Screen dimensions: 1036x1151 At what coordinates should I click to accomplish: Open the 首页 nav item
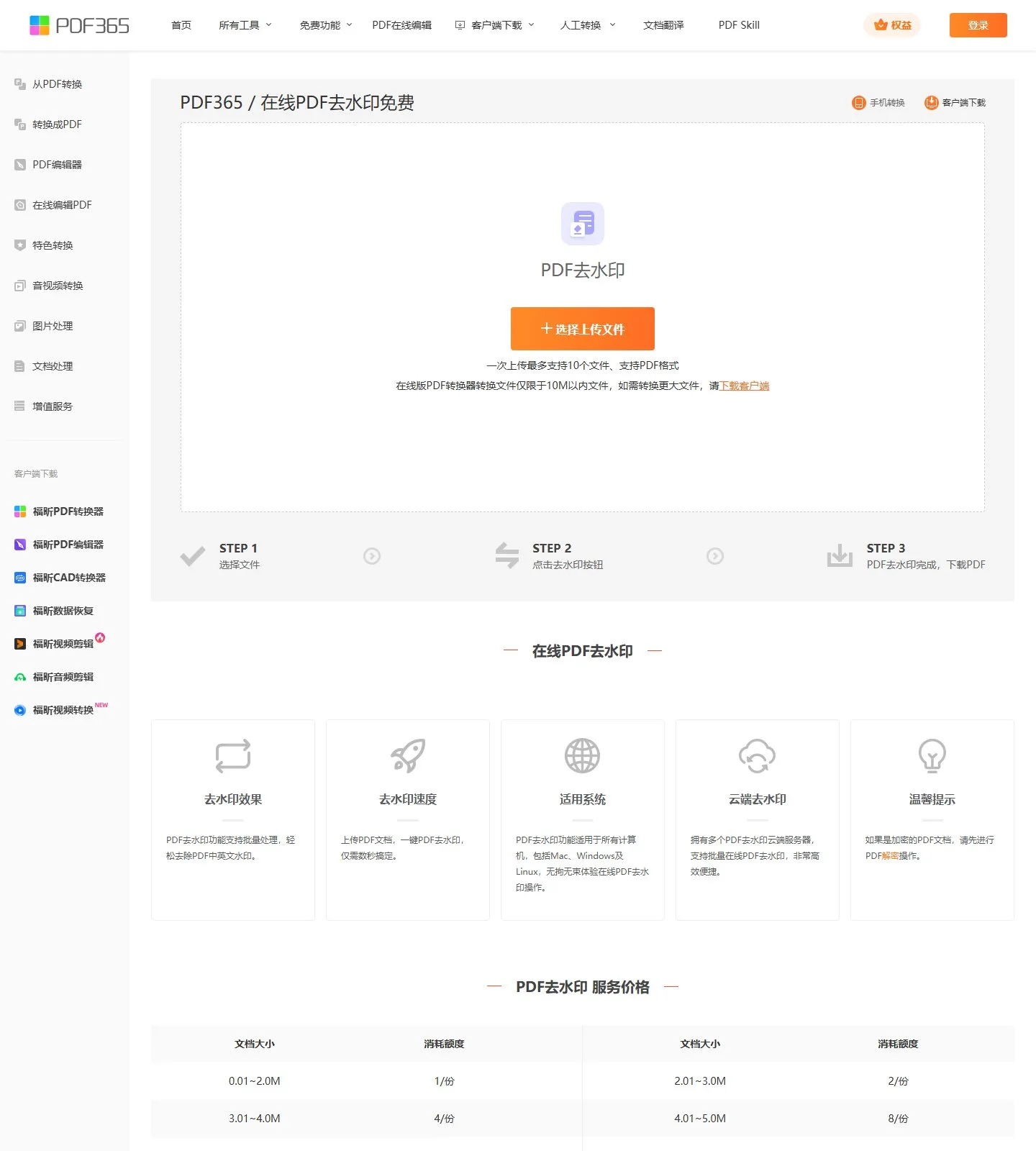[181, 25]
